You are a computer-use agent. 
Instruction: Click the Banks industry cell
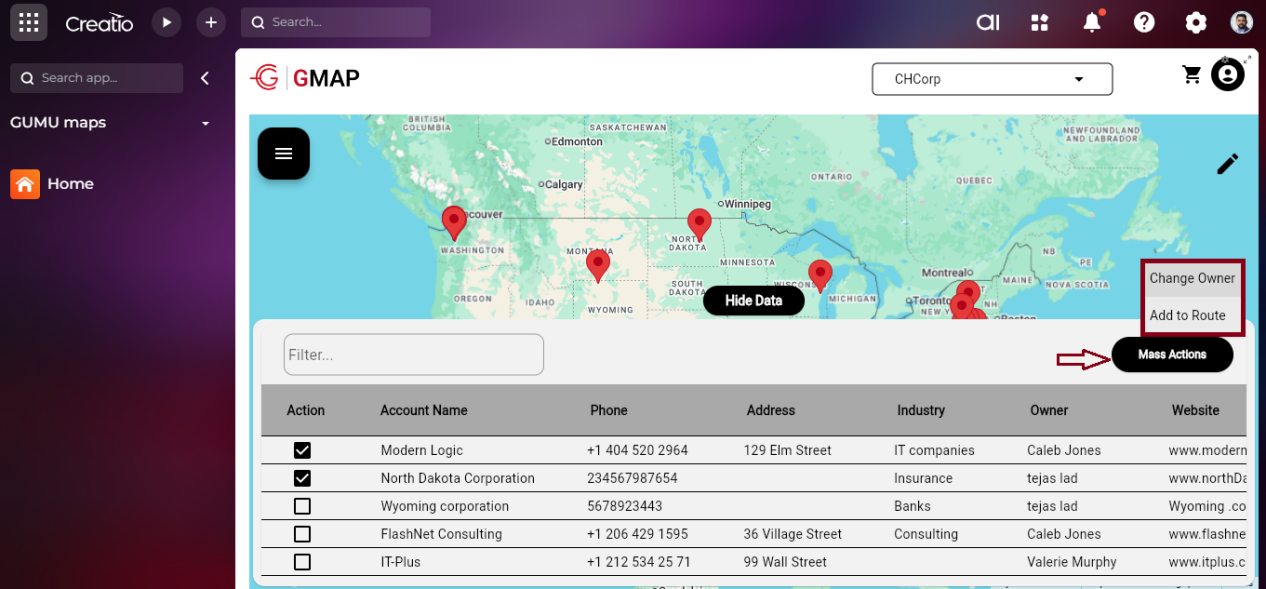(x=912, y=506)
